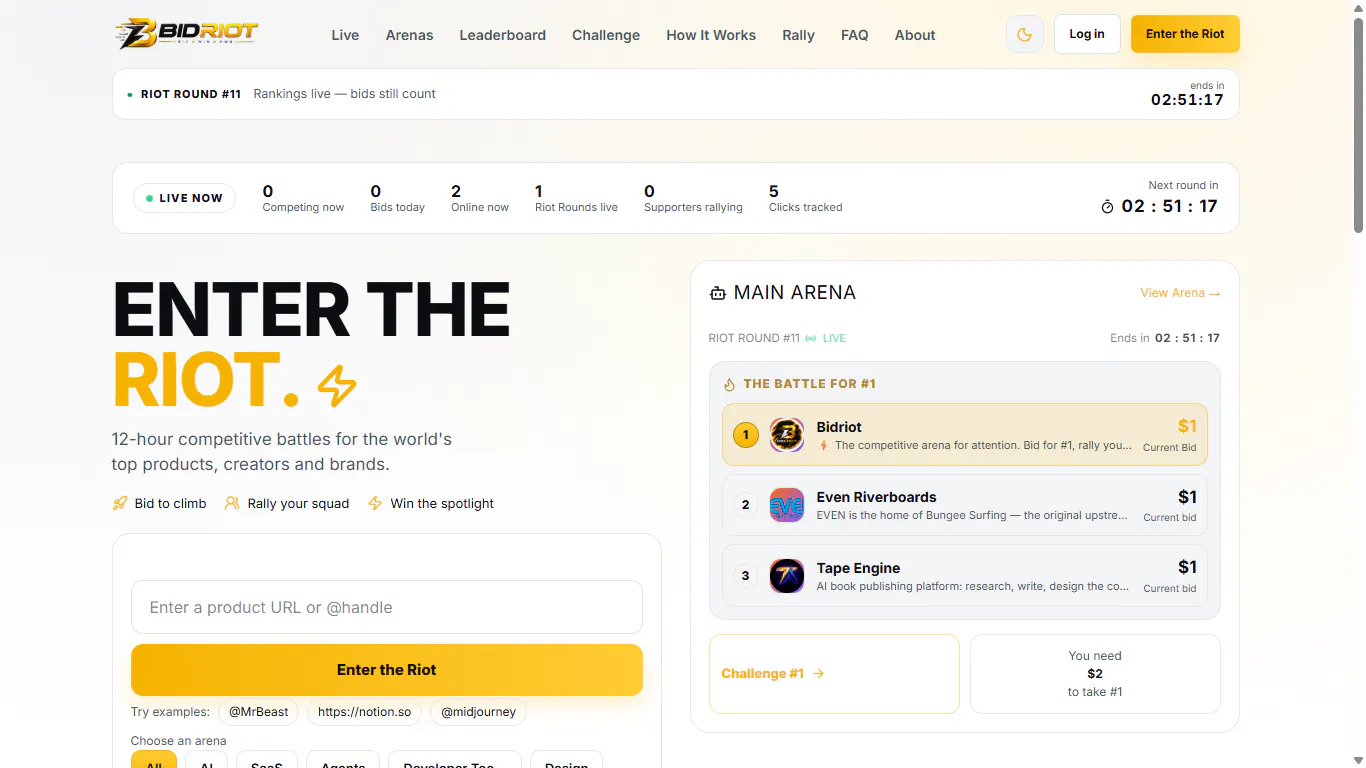This screenshot has height=768, width=1366.
Task: Click the rank 3 badge
Action: coord(745,576)
